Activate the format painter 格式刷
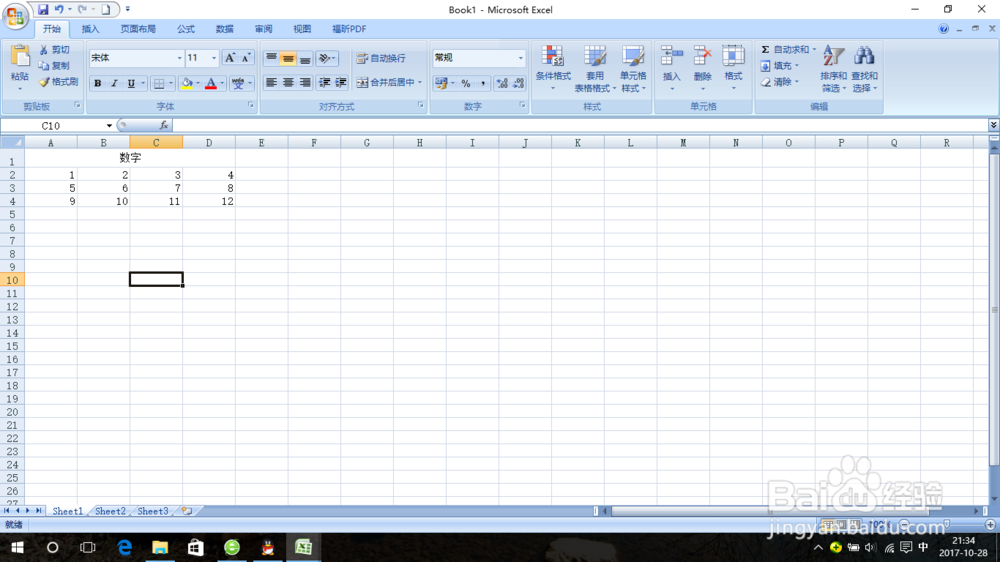This screenshot has width=1000, height=562. click(58, 82)
